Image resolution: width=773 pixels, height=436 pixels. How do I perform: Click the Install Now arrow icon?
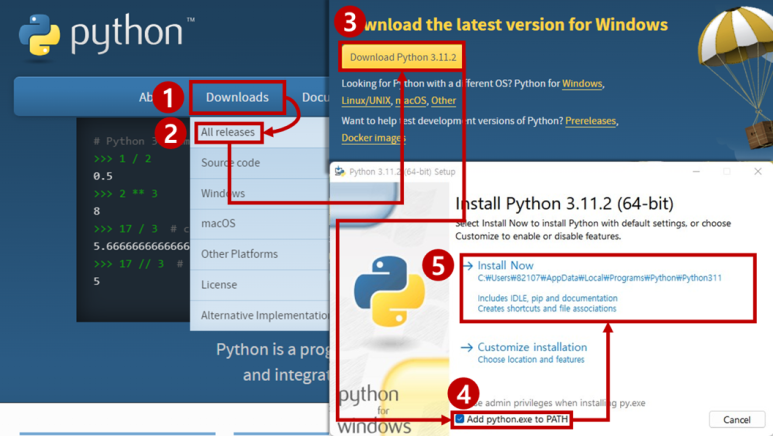tap(467, 266)
